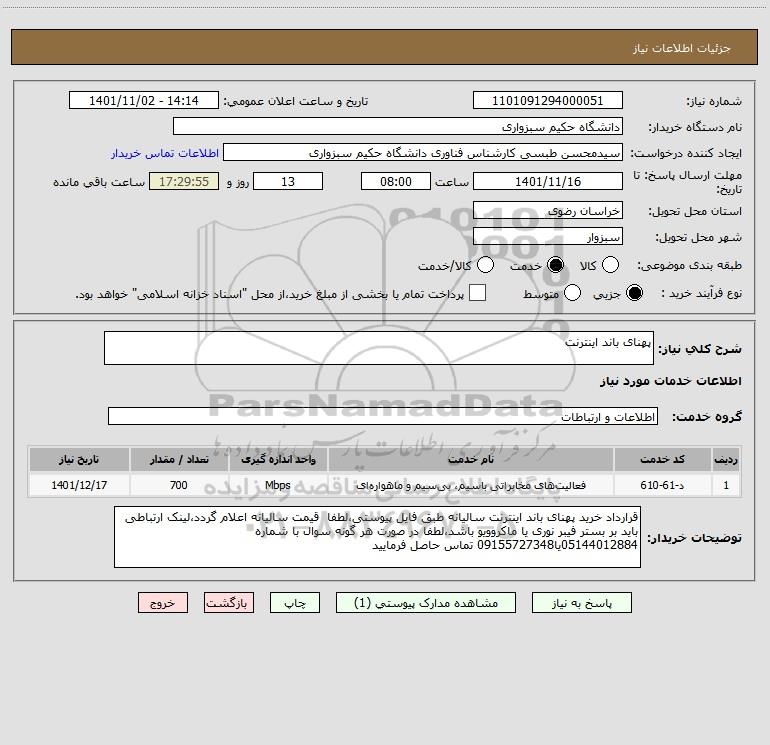Click the requester field سیدمحسن طبسی
This screenshot has height=745, width=770.
coord(423,152)
